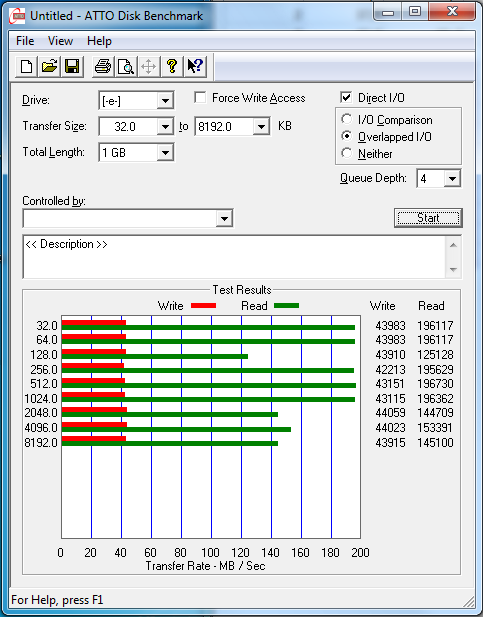483x617 pixels.
Task: Click the Start benchmark button
Action: point(428,218)
